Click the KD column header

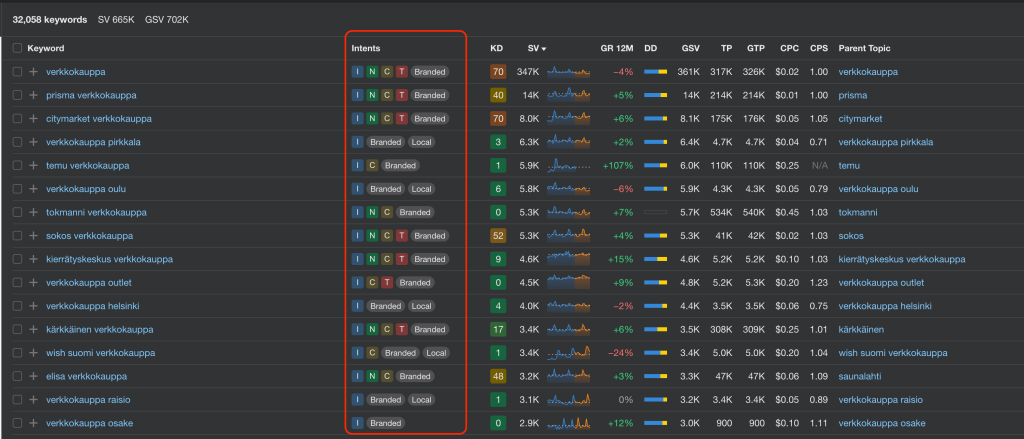click(496, 48)
